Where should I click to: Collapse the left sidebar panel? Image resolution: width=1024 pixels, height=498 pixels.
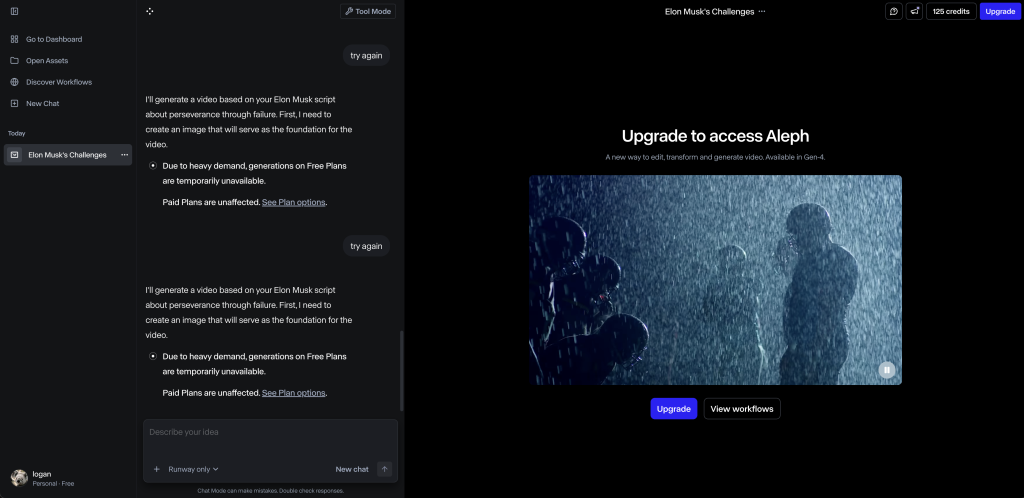click(14, 11)
